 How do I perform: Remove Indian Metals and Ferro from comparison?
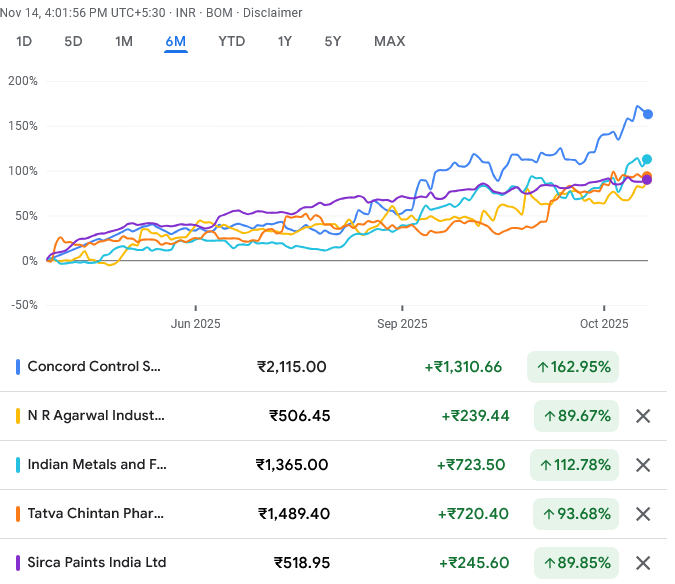point(643,465)
